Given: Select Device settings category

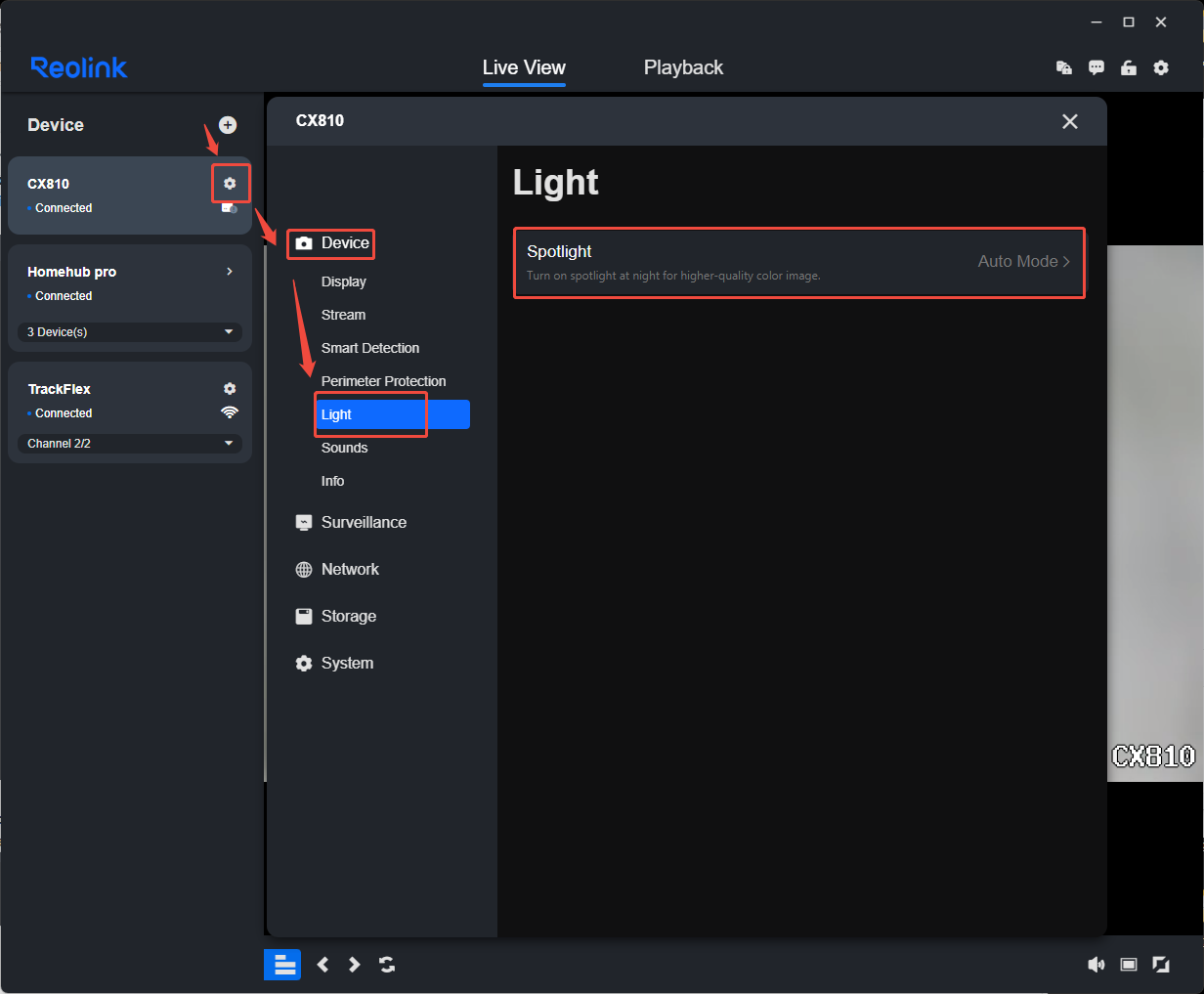Looking at the screenshot, I should point(332,243).
